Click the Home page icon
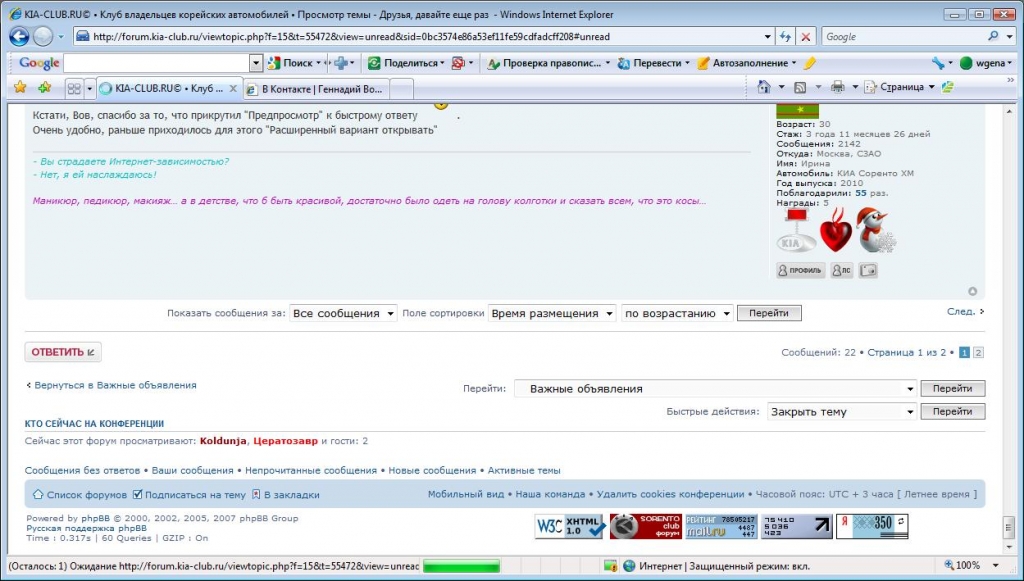Viewport: 1024px width, 581px height. point(765,87)
